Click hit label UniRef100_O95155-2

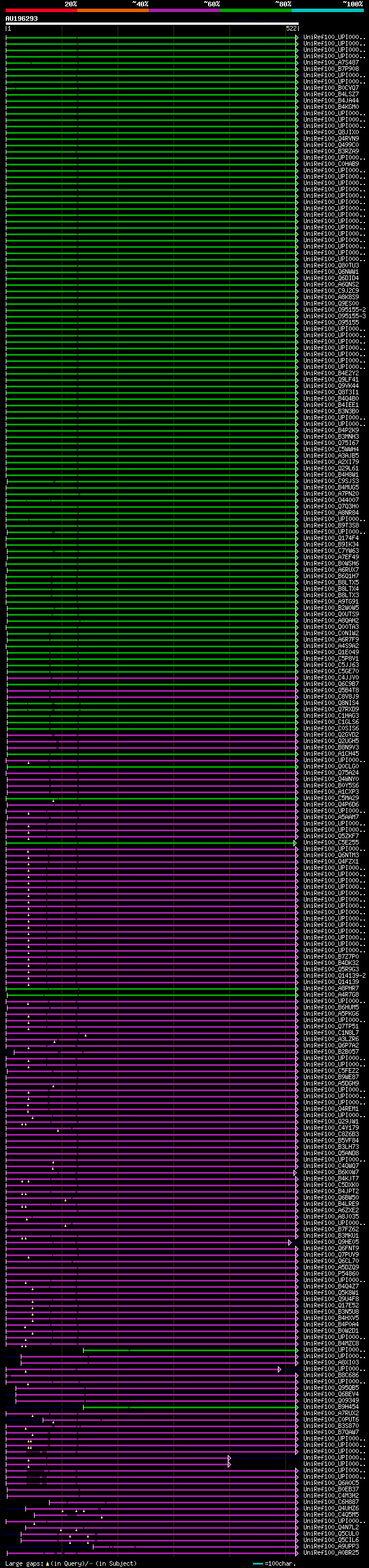(335, 310)
